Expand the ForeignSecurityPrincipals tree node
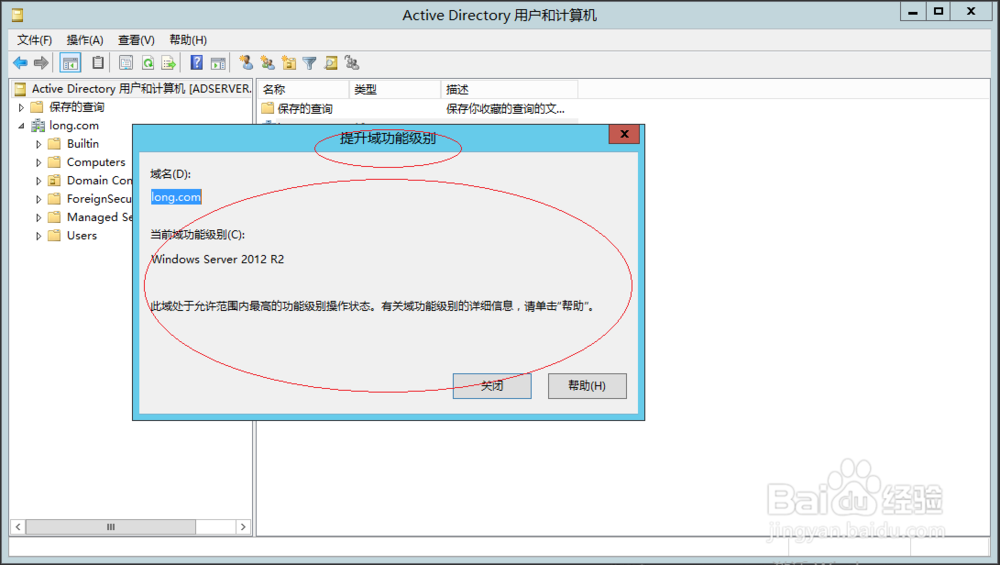The width and height of the screenshot is (1000, 565). (x=38, y=199)
